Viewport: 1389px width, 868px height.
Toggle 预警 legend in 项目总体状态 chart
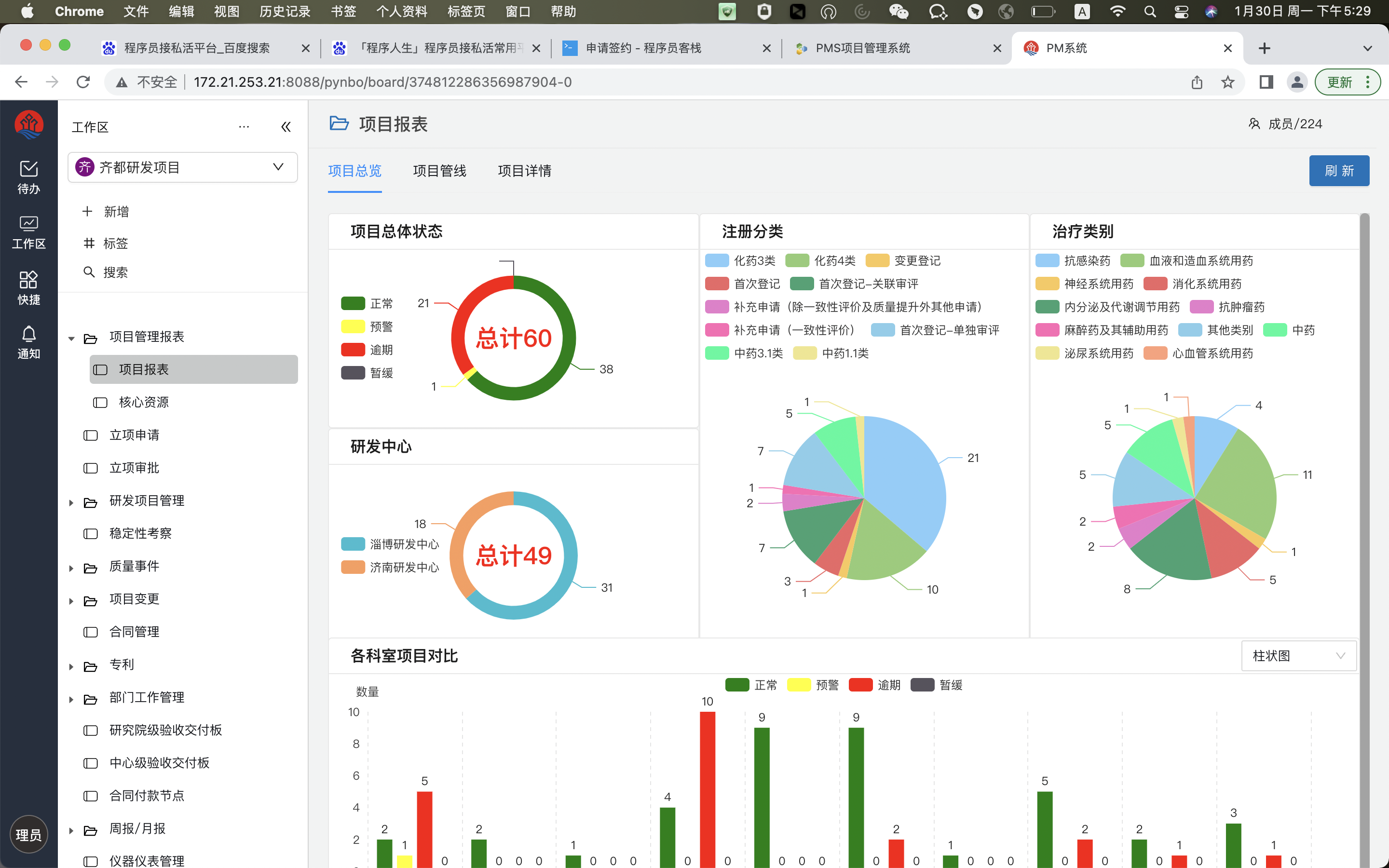(368, 326)
